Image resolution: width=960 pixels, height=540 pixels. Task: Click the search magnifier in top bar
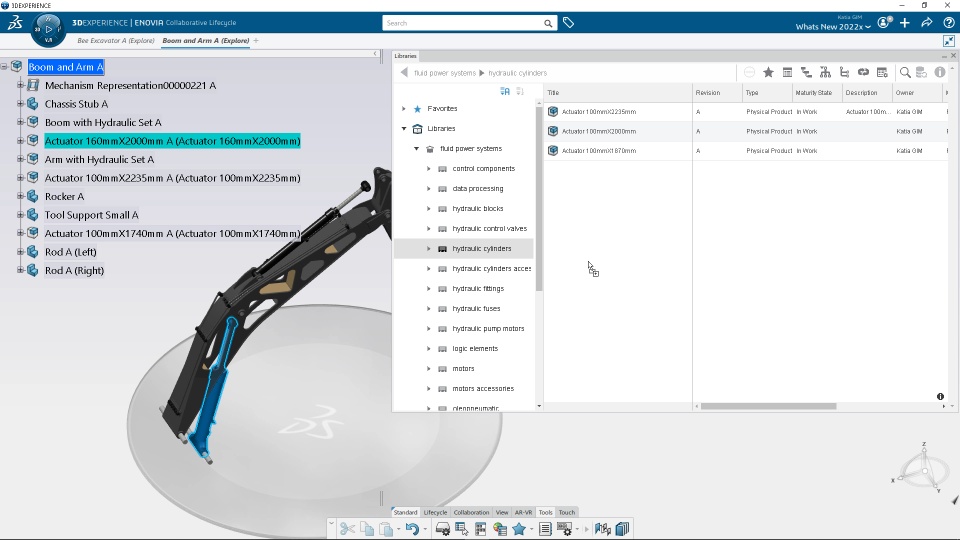pyautogui.click(x=548, y=23)
